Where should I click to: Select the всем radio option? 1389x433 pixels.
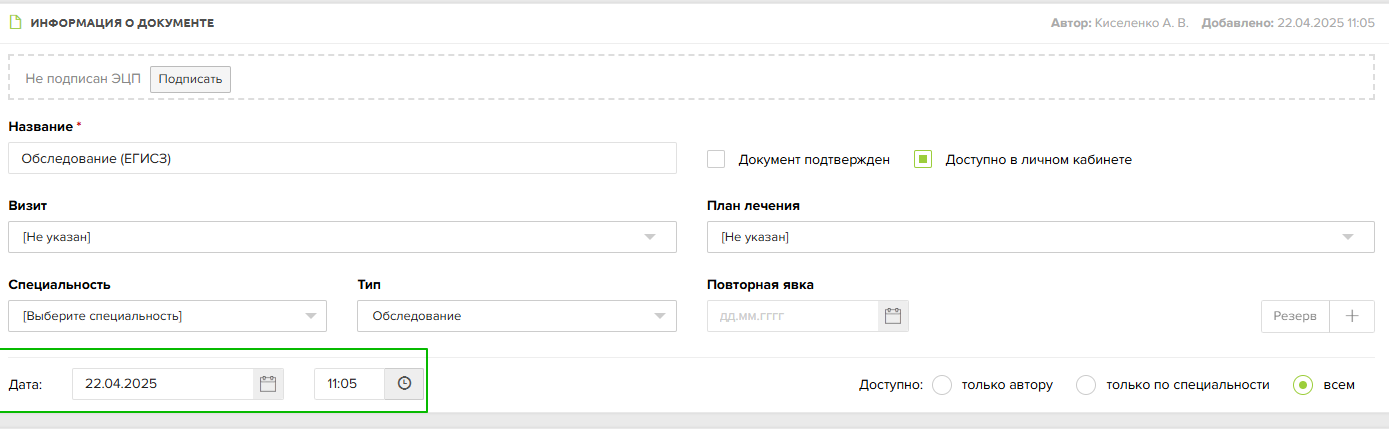coord(1303,385)
